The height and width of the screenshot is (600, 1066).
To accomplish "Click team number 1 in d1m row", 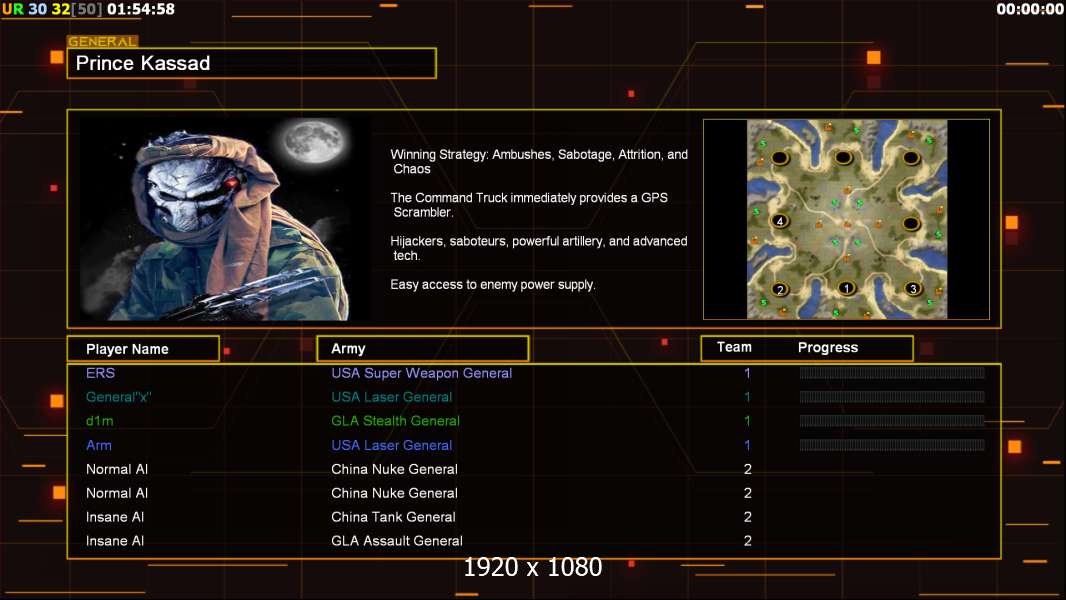I will [747, 421].
